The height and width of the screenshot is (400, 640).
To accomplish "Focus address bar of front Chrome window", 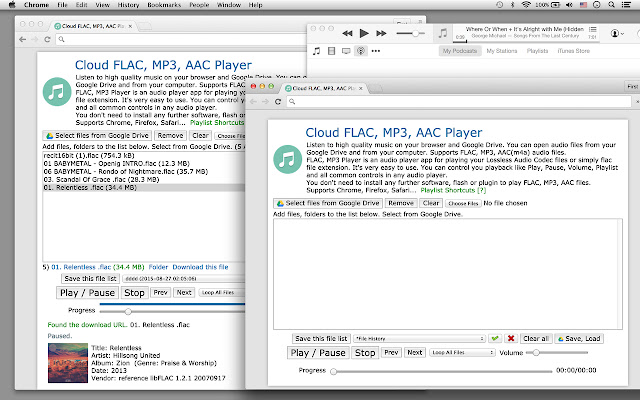I will click(x=459, y=102).
